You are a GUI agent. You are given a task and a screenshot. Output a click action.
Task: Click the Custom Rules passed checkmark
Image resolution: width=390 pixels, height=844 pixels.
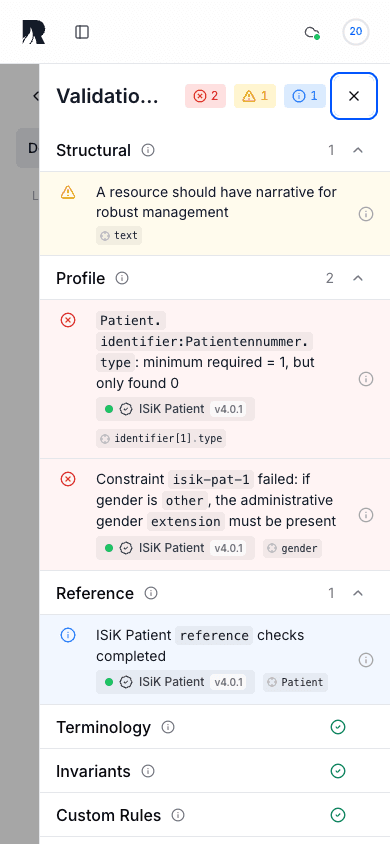point(338,815)
